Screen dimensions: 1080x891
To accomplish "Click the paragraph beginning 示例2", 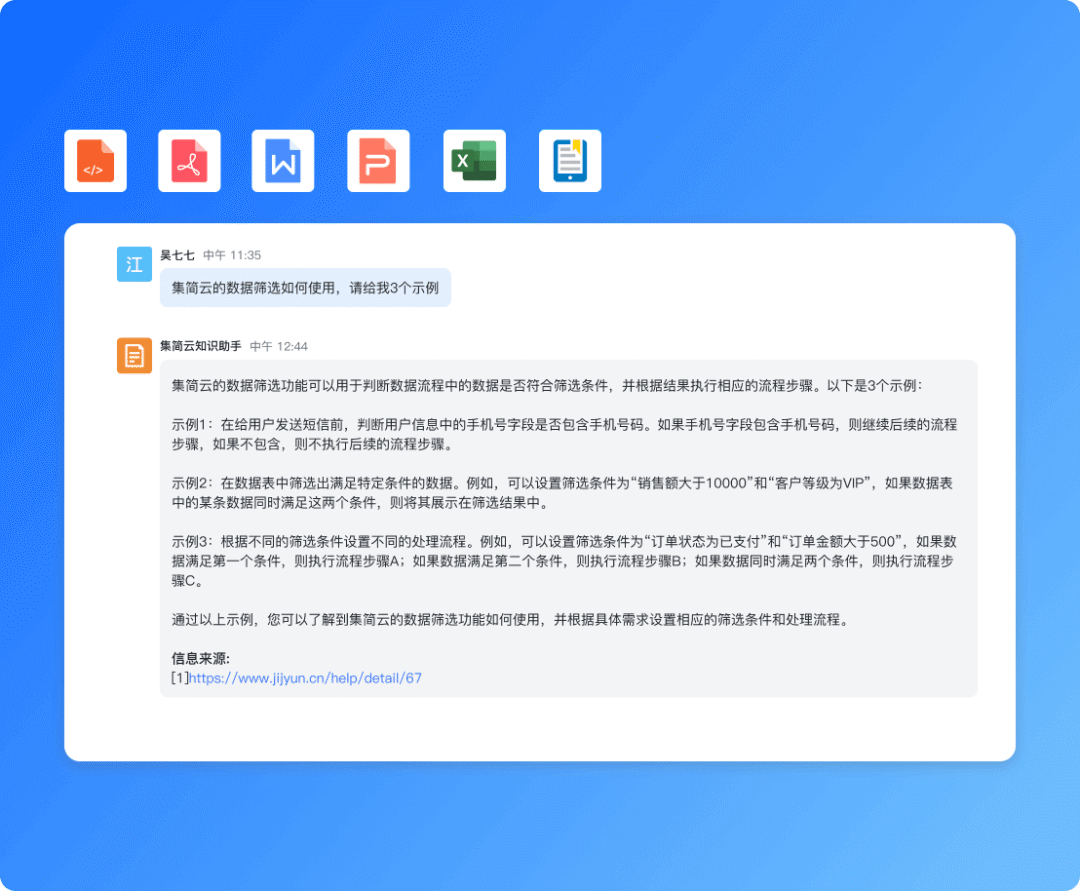I will [x=562, y=493].
